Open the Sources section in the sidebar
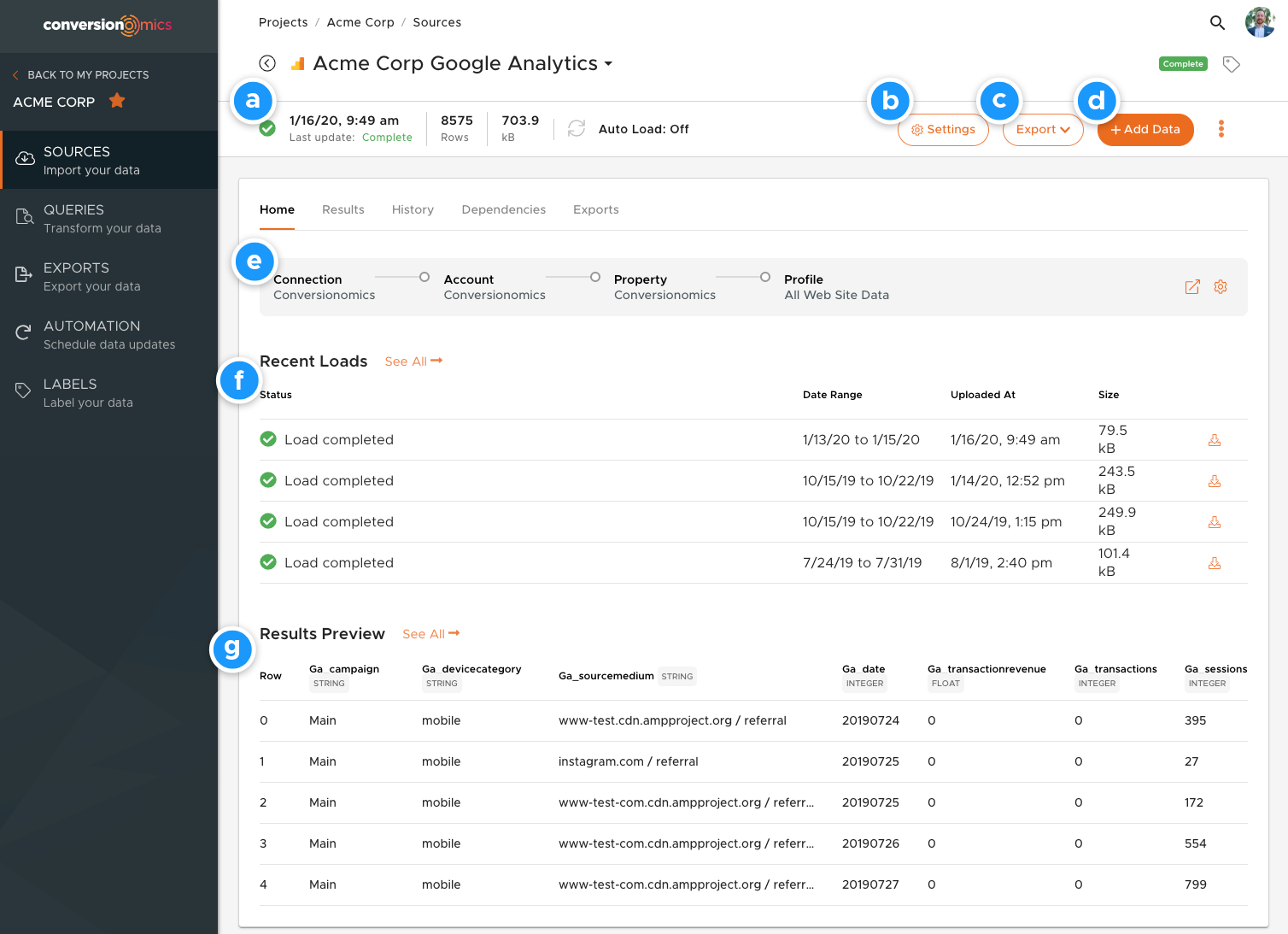Viewport: 1288px width, 934px height. (x=24, y=159)
